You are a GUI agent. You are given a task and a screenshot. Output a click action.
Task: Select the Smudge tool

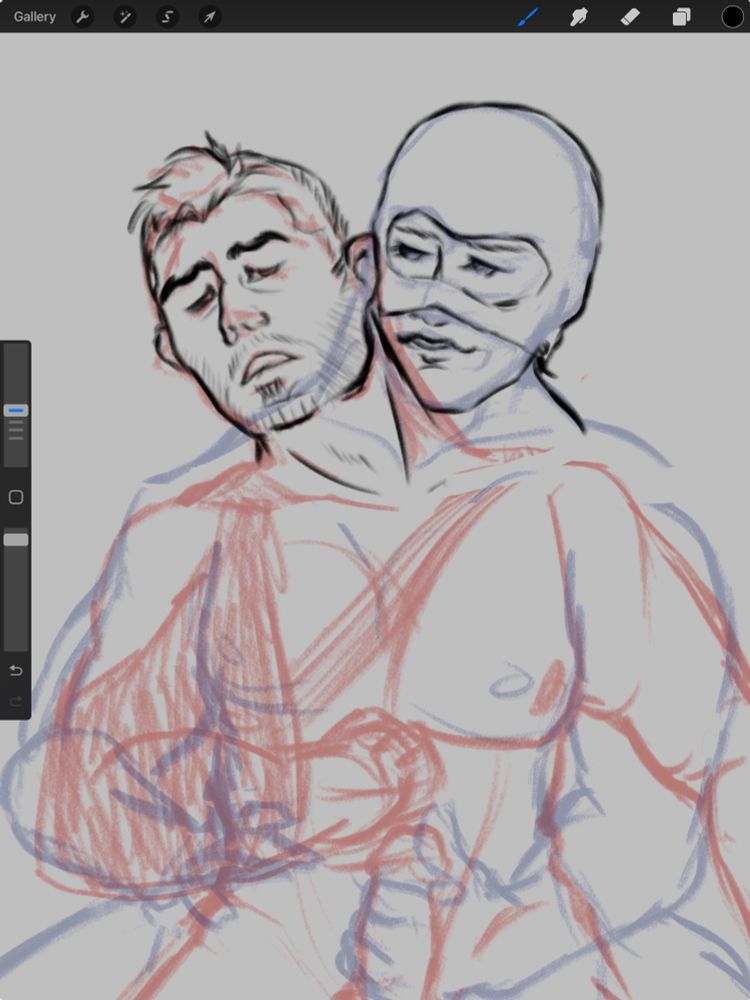pyautogui.click(x=578, y=17)
